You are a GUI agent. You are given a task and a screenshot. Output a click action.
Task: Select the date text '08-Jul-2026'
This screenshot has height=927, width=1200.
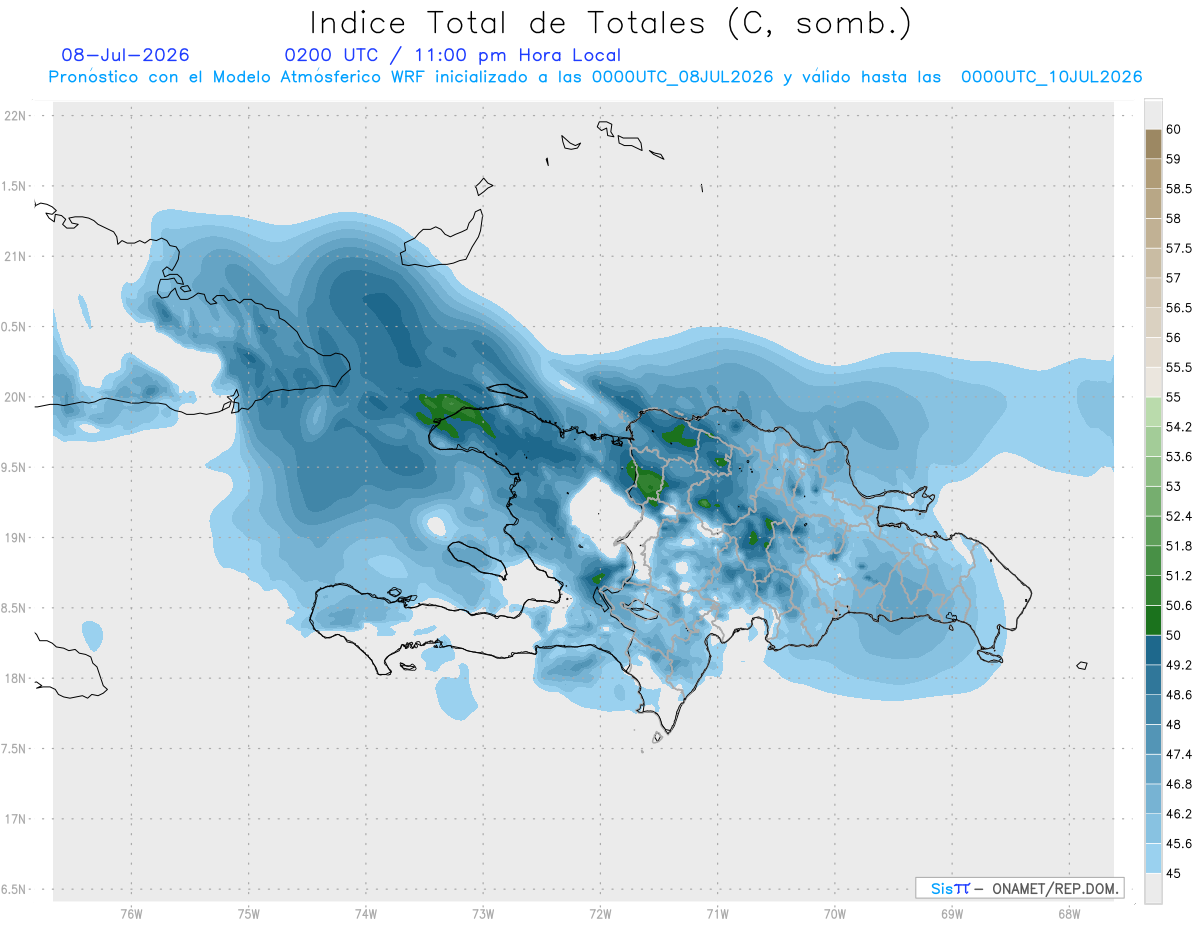(125, 55)
